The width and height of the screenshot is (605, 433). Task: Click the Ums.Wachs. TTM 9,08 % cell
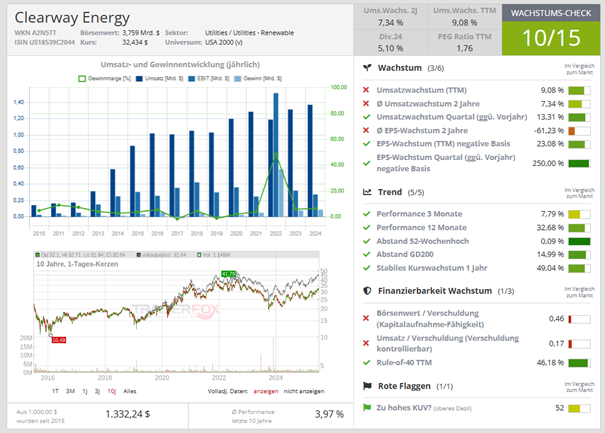465,17
